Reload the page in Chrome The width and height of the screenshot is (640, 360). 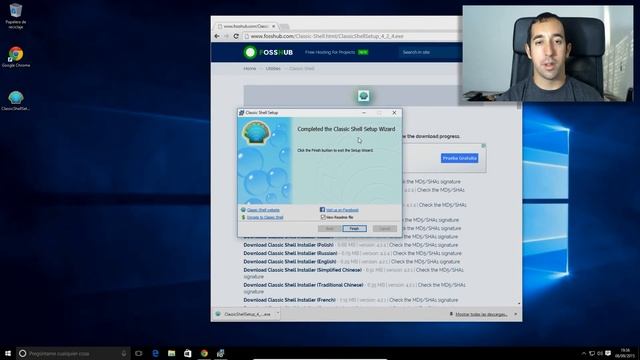(x=236, y=36)
